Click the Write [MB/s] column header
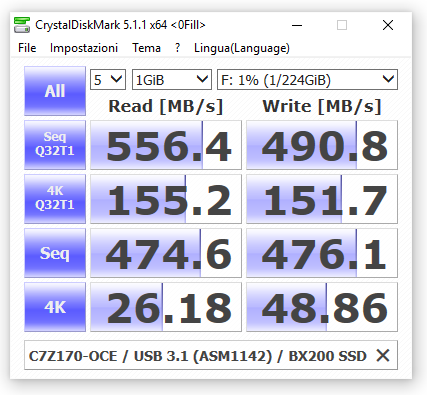427x395 pixels. tap(322, 106)
